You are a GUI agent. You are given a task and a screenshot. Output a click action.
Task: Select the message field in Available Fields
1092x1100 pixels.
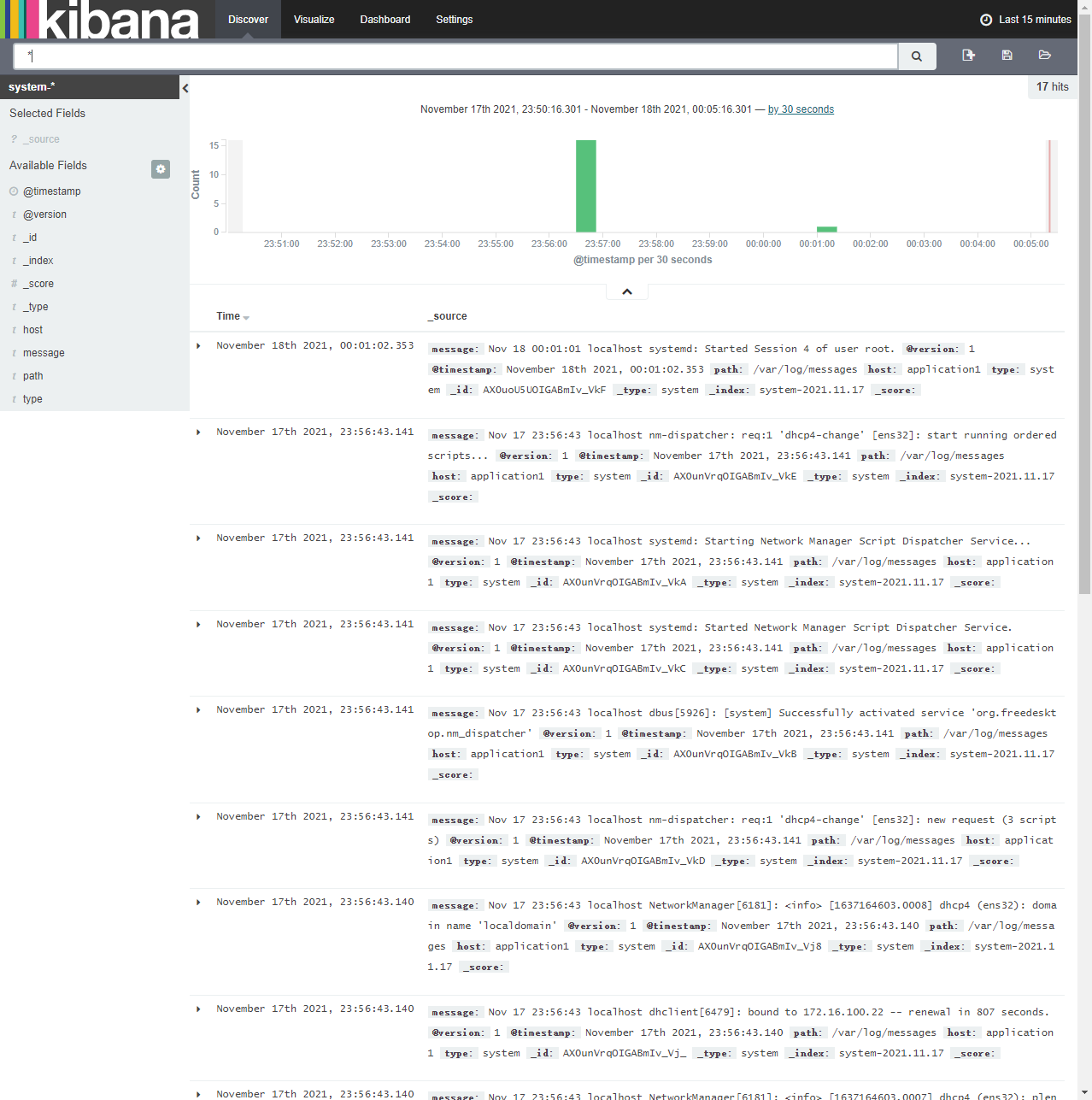(x=44, y=353)
